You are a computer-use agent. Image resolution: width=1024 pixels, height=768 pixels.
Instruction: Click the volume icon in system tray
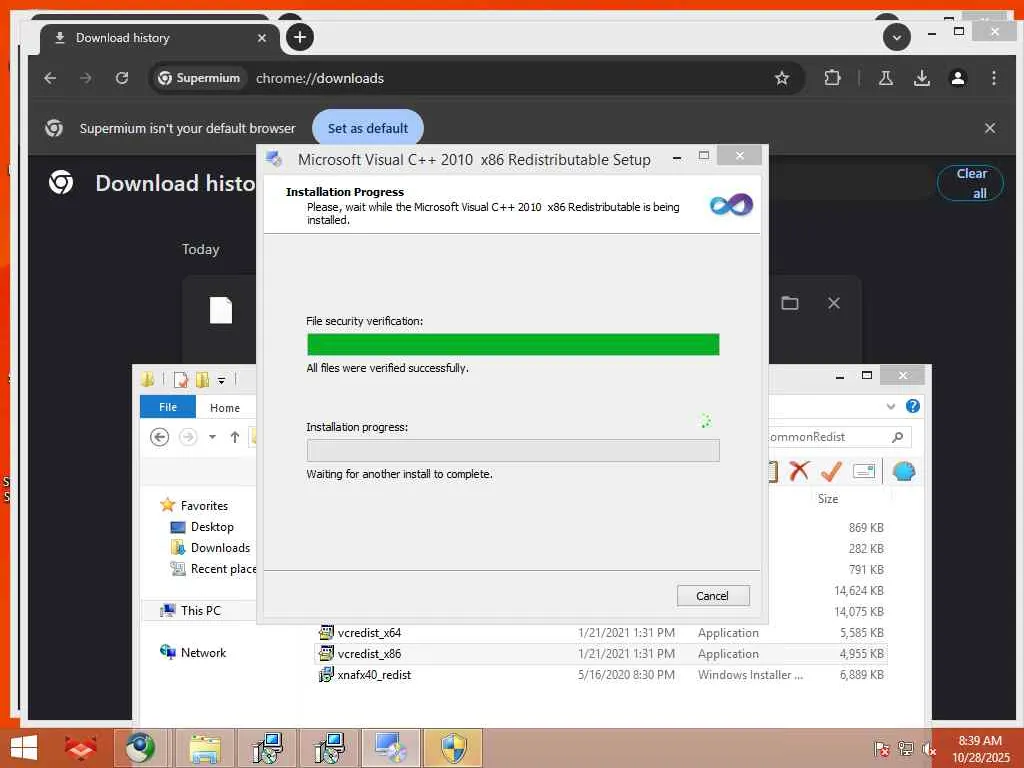click(928, 749)
